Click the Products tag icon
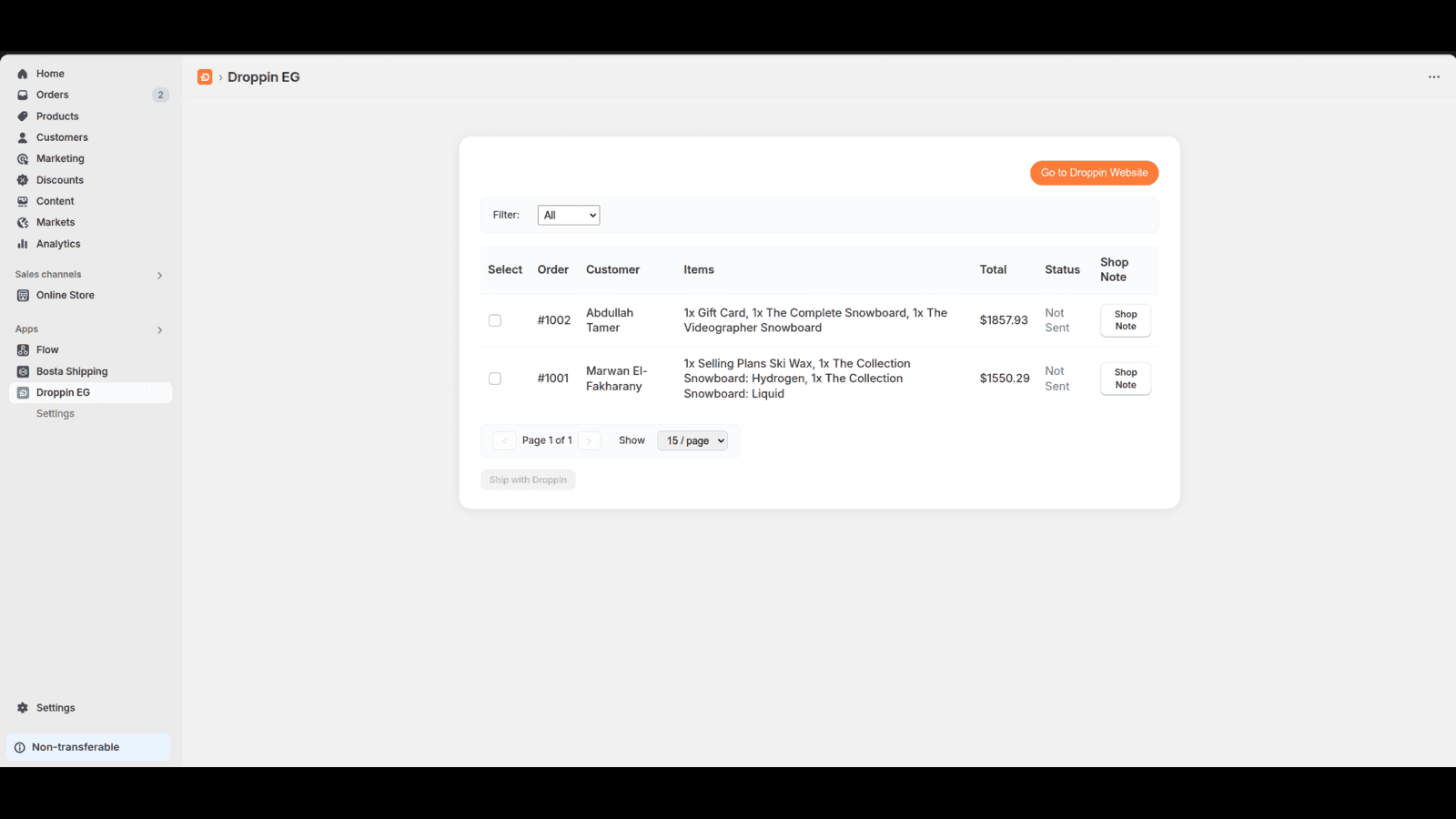This screenshot has width=1456, height=819. coord(23,116)
